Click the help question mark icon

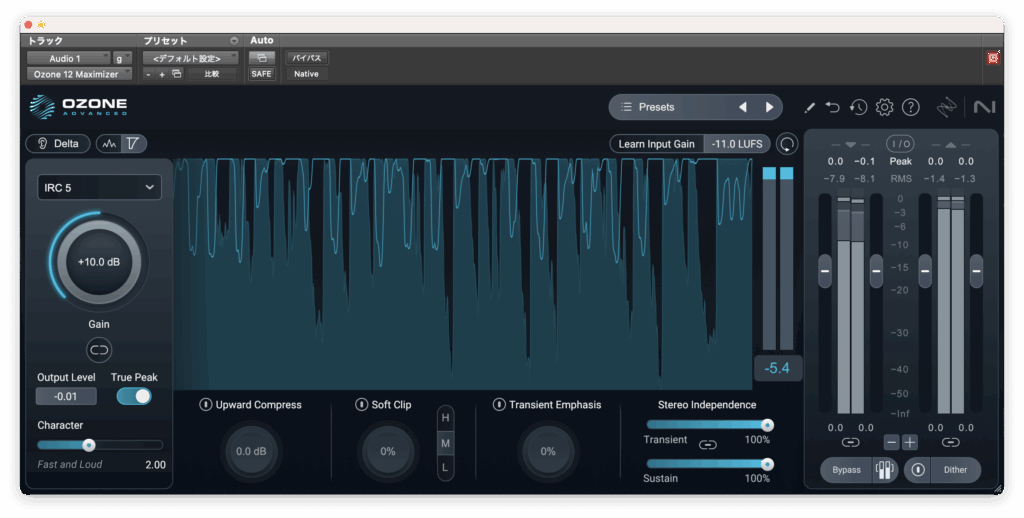[x=910, y=107]
